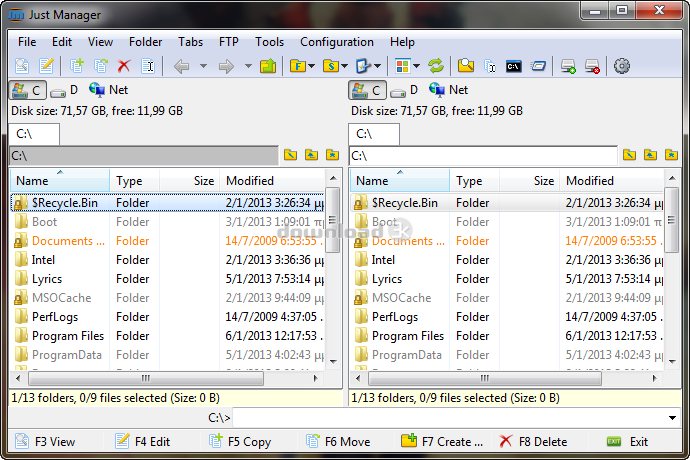
Task: Expand the S folder dropdown arrow
Action: click(345, 66)
